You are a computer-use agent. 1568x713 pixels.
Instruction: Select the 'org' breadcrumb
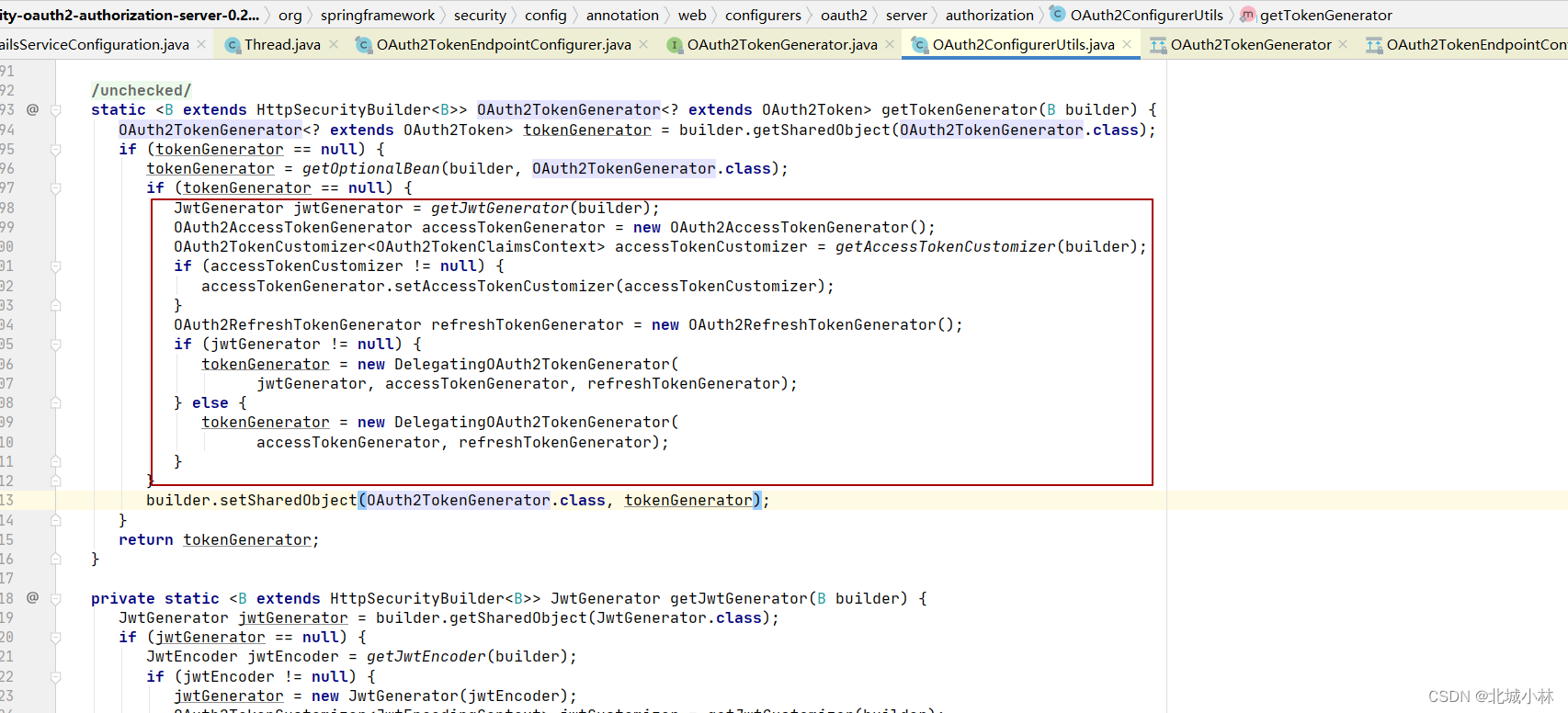(290, 15)
